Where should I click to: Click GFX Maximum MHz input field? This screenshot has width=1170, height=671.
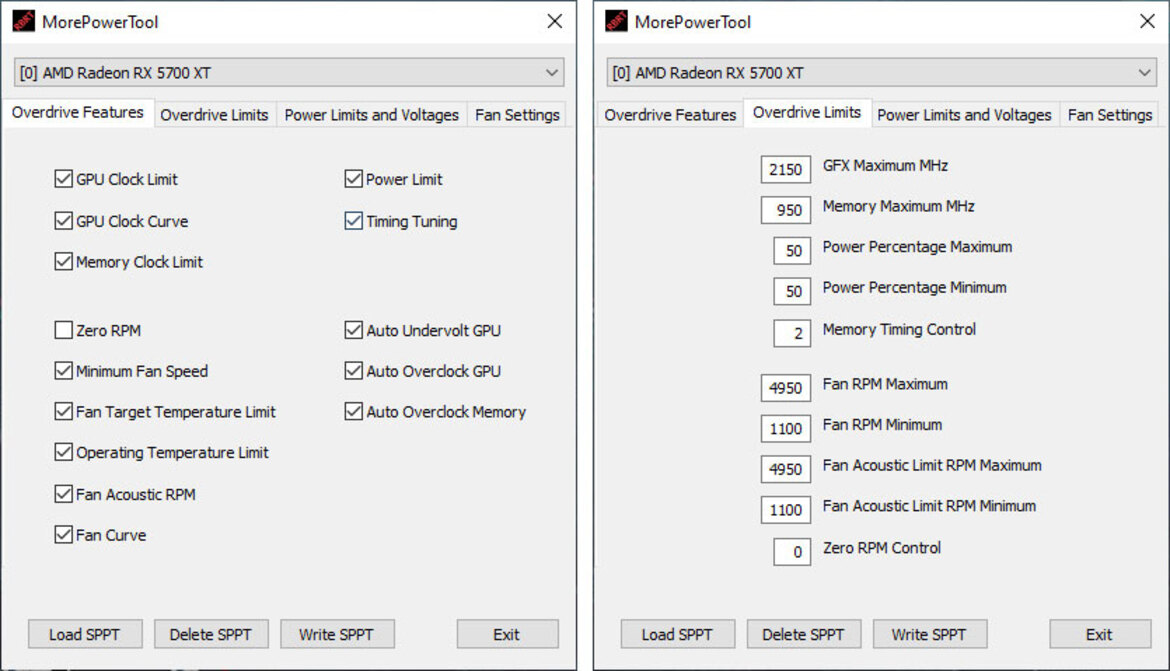point(786,169)
